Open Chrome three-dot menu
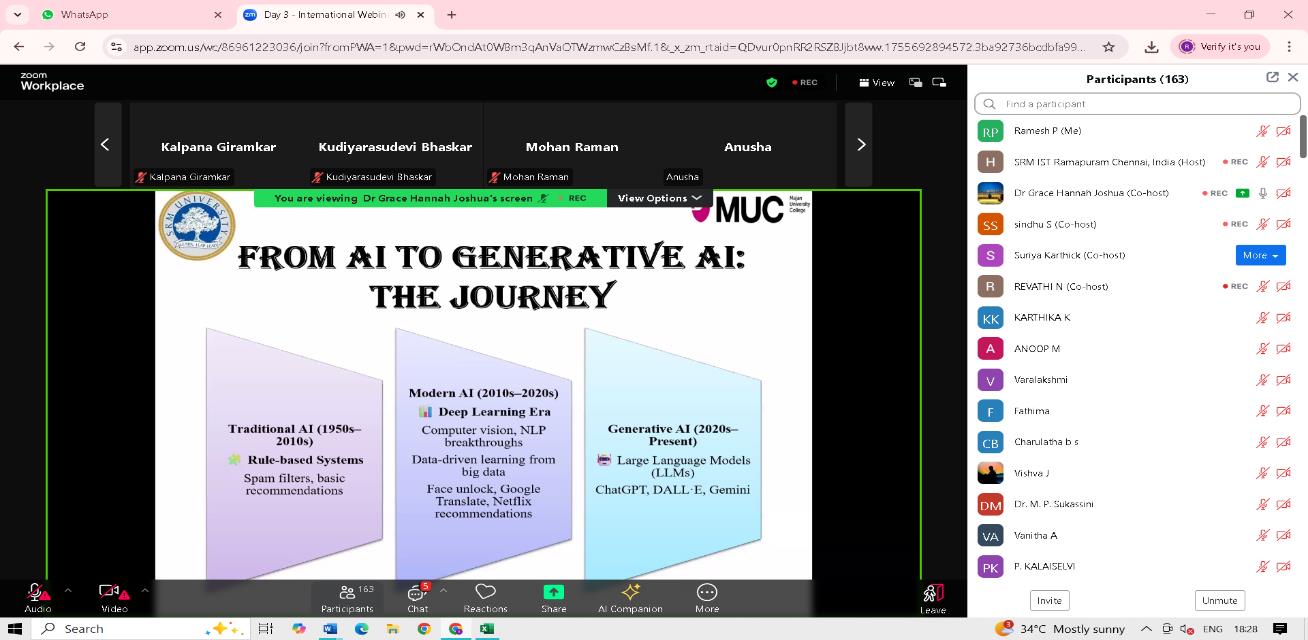 point(1289,46)
